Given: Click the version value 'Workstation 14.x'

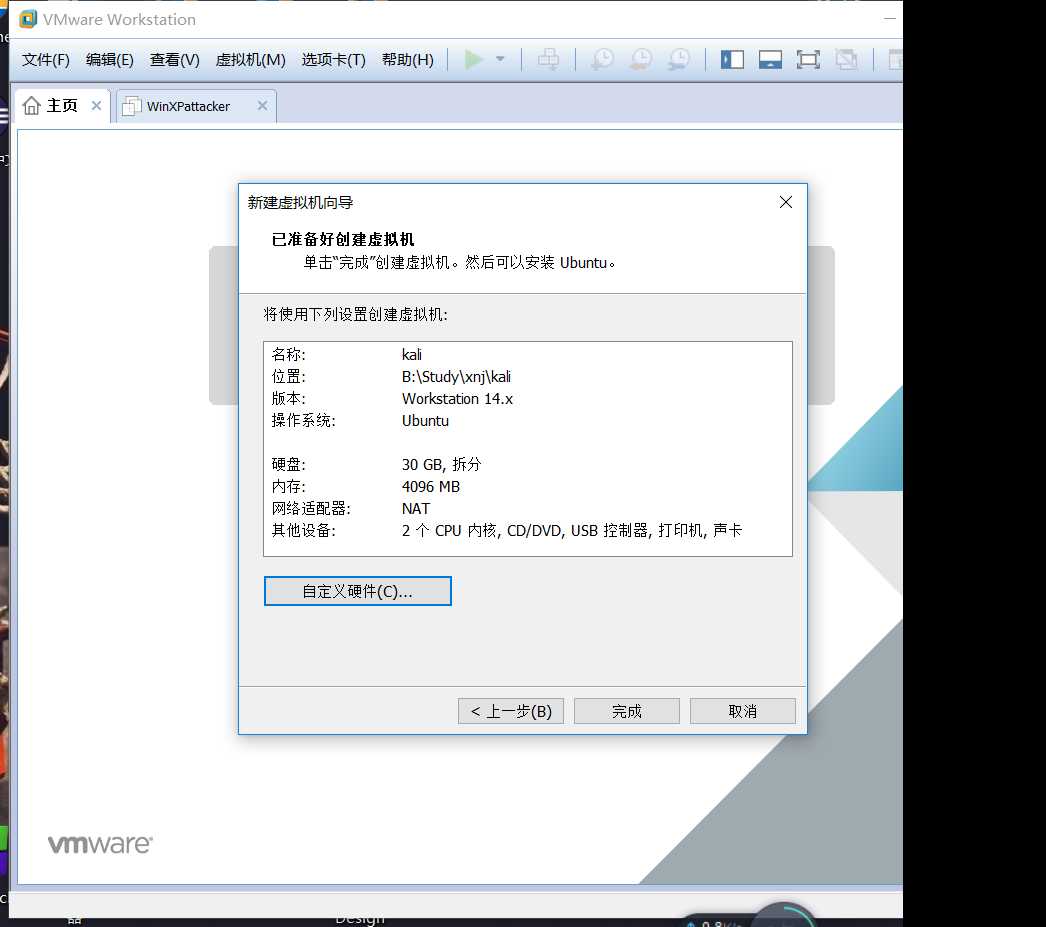Looking at the screenshot, I should [x=457, y=399].
